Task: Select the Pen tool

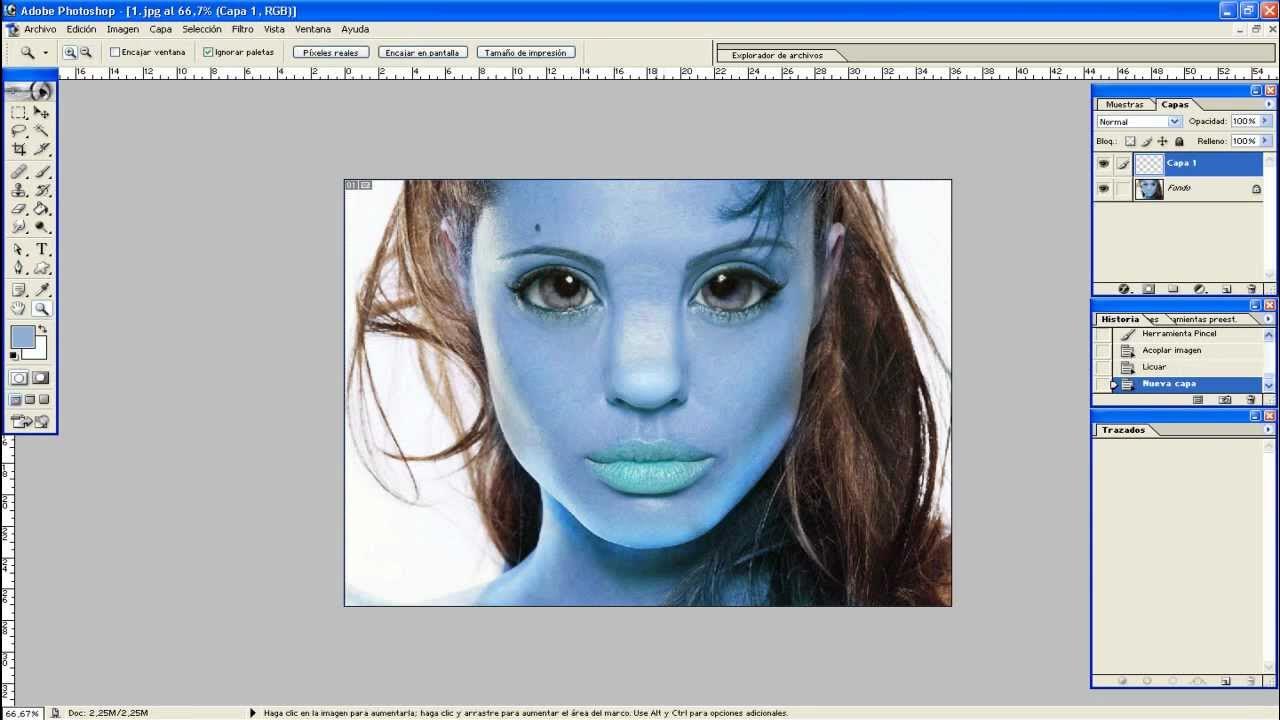Action: pos(19,268)
